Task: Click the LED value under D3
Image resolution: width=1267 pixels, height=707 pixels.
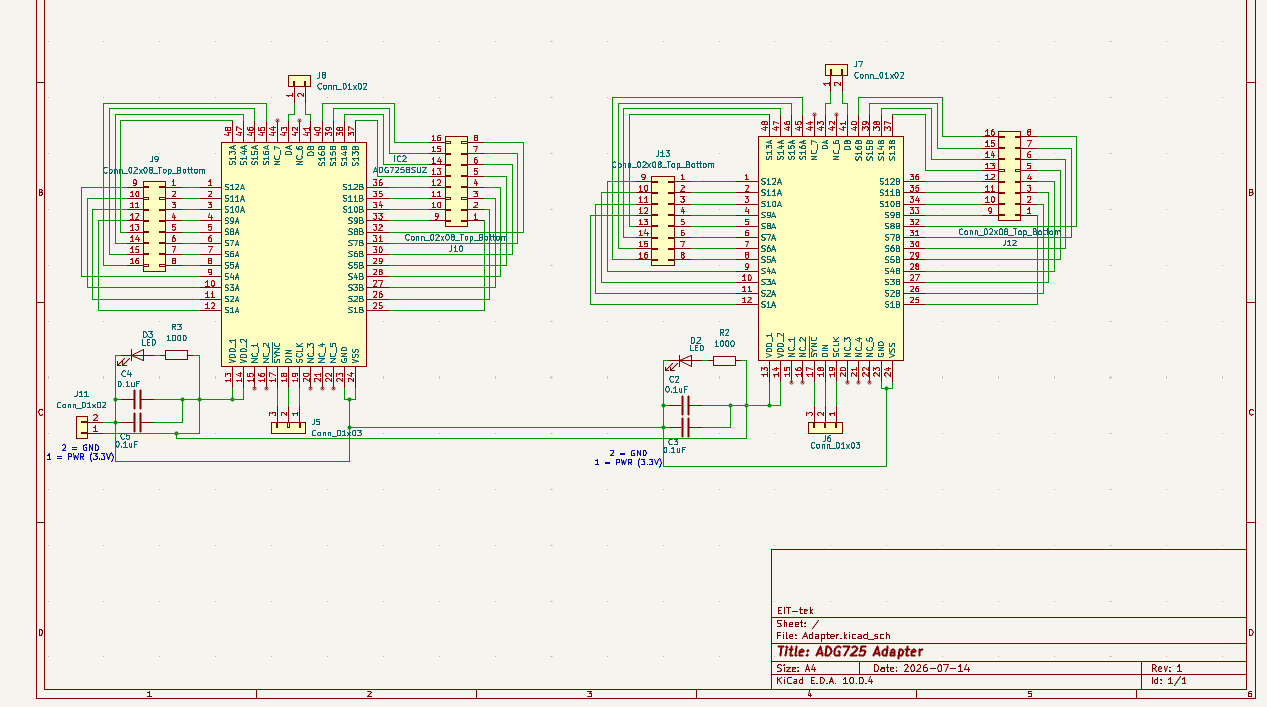Action: [x=148, y=343]
